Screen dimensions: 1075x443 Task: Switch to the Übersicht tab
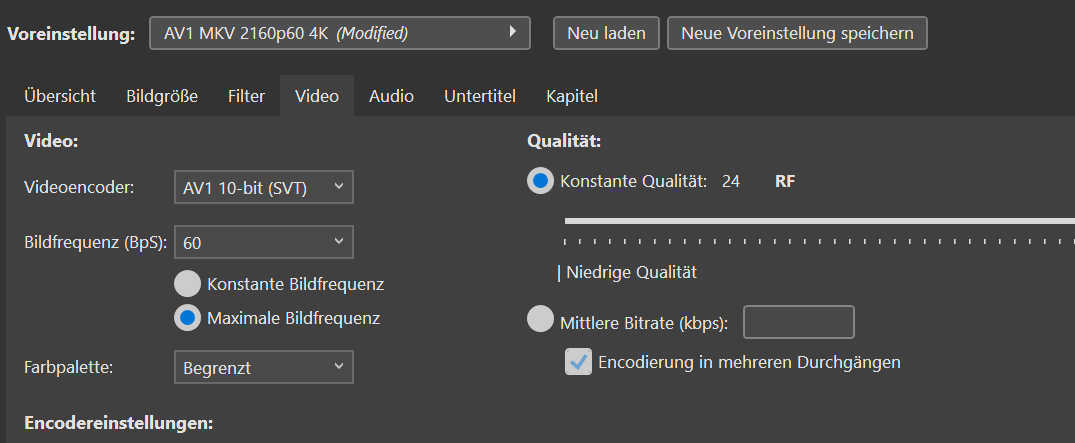click(60, 96)
